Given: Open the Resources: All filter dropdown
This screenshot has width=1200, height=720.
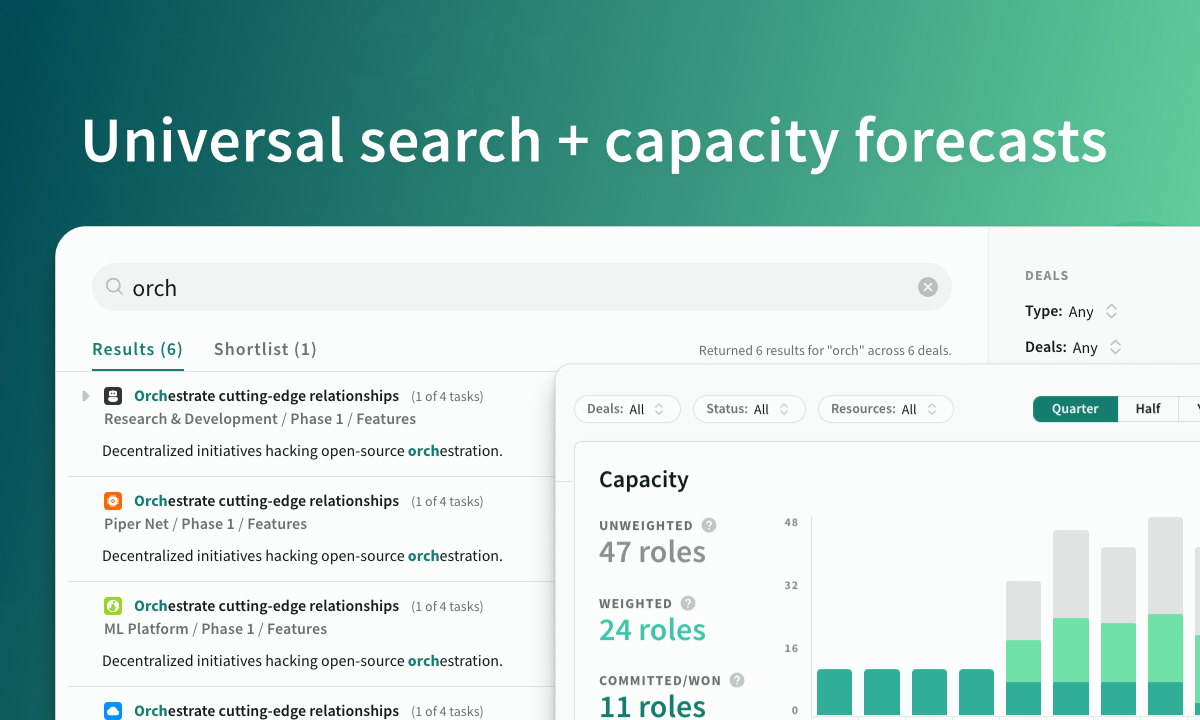Looking at the screenshot, I should [x=885, y=409].
